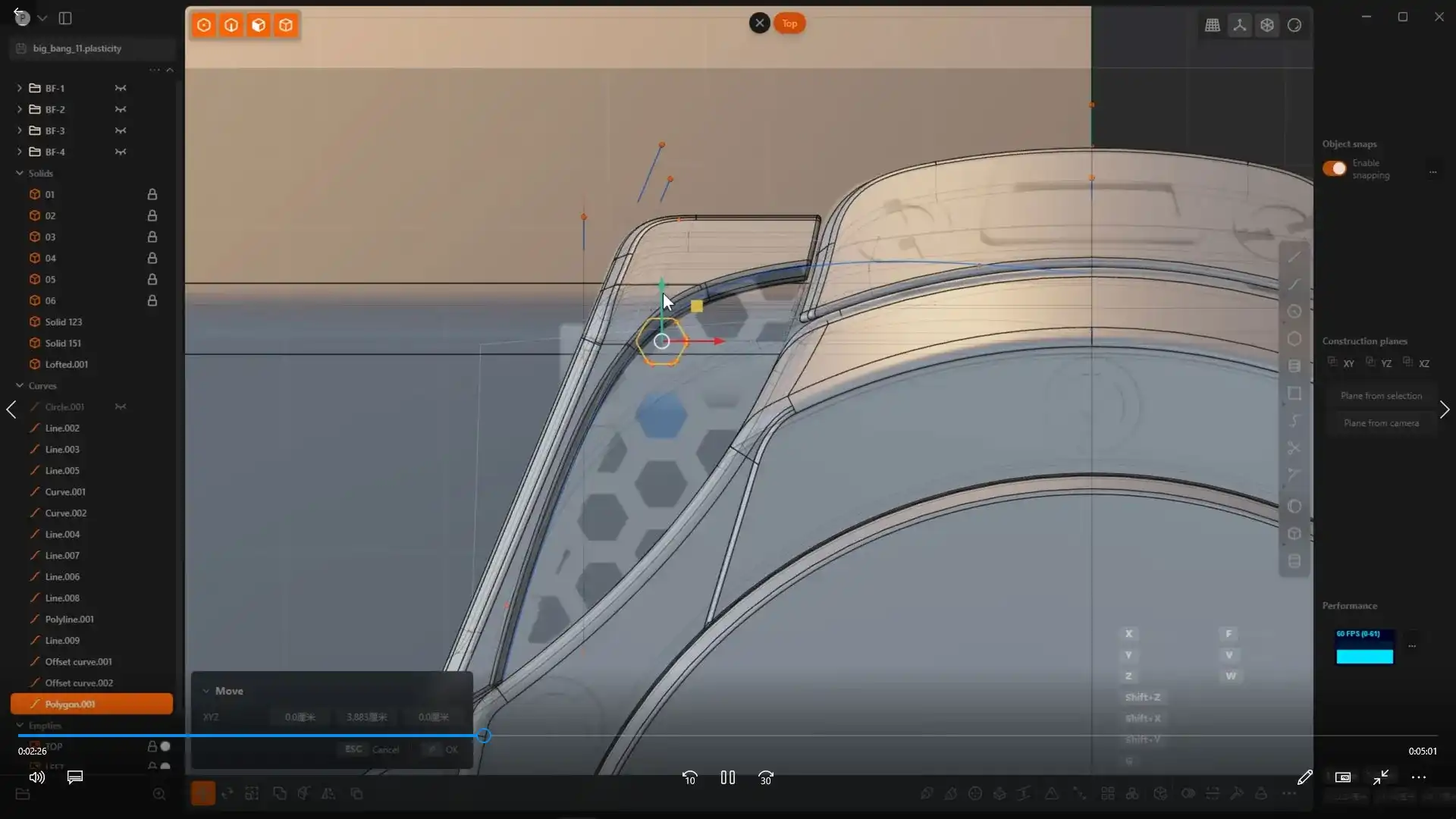Open the captions speech bubble icon

tap(75, 777)
